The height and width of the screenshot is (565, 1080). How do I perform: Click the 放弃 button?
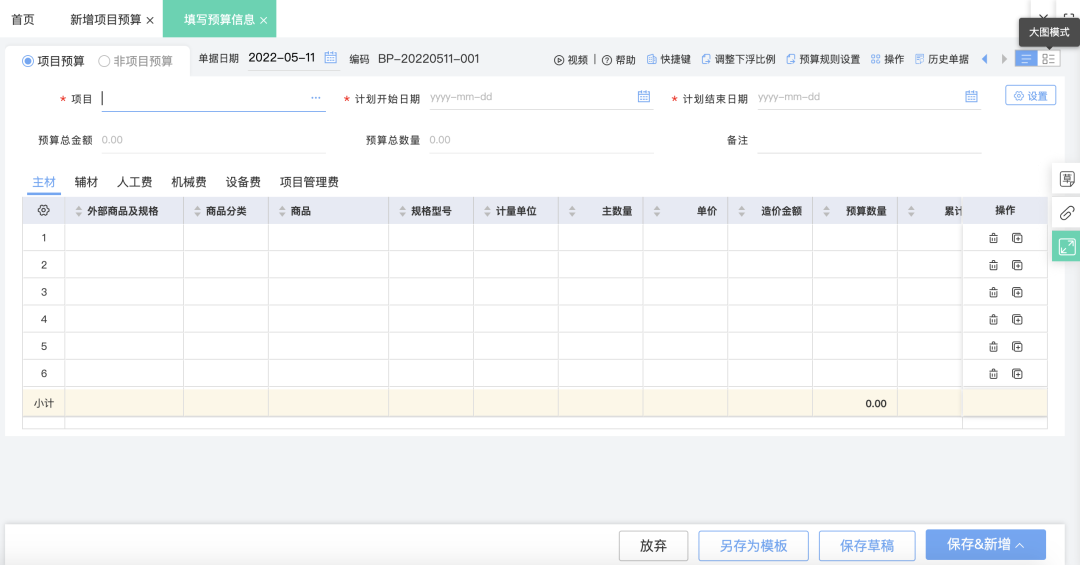653,546
